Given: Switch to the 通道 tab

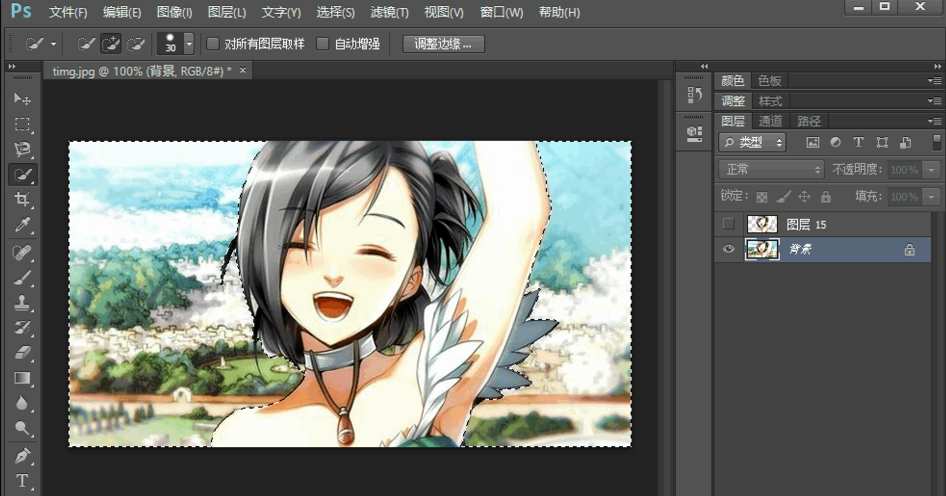Looking at the screenshot, I should tap(770, 121).
